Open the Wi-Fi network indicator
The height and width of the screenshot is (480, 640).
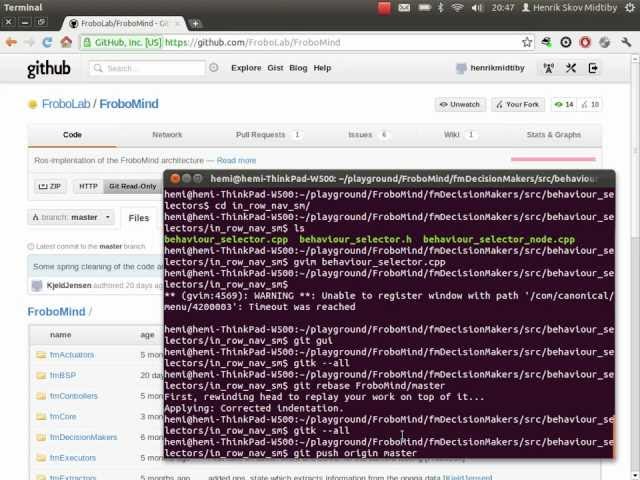click(x=458, y=7)
